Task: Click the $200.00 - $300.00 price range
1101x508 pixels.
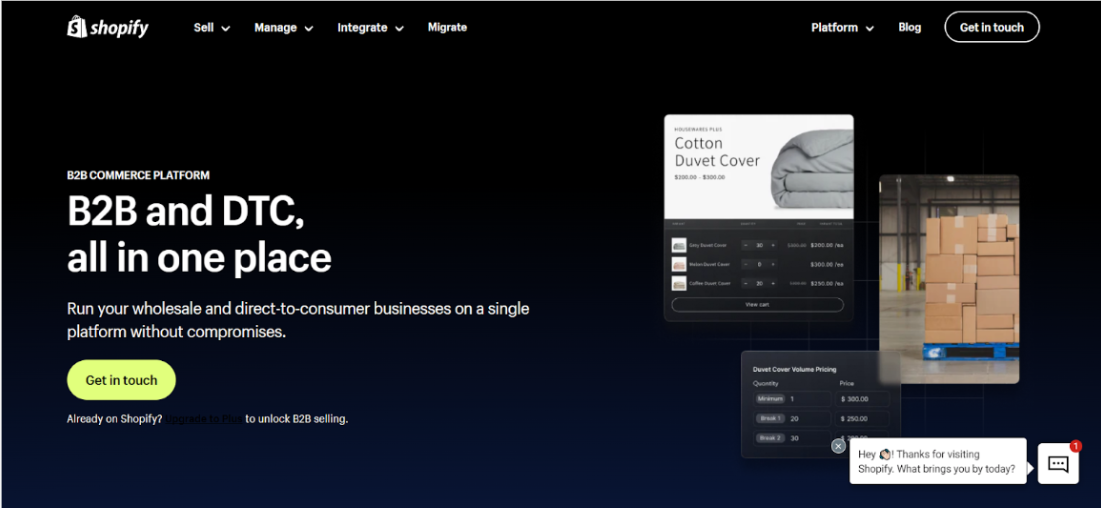Action: click(x=699, y=178)
